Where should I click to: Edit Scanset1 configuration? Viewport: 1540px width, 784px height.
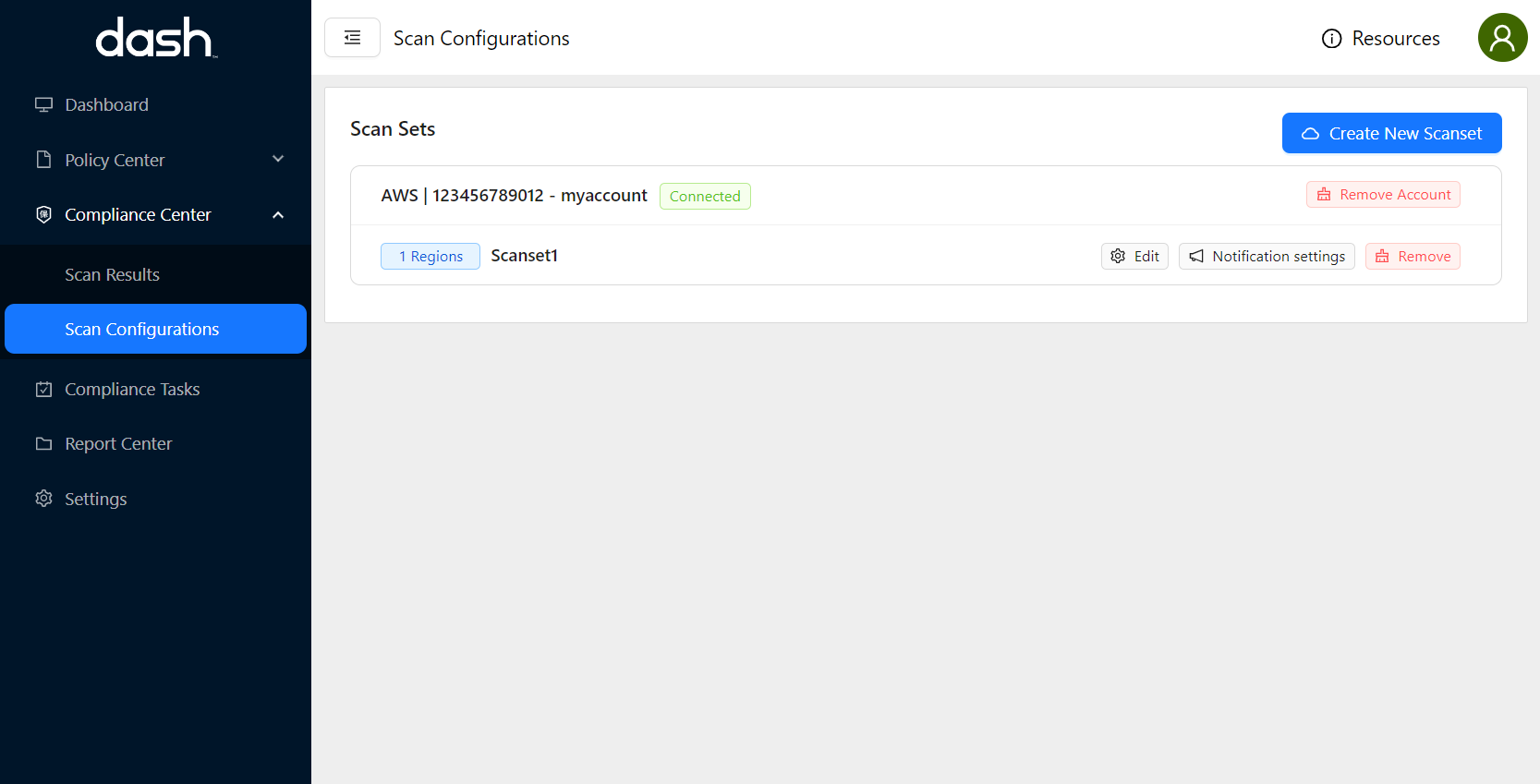pos(1134,257)
